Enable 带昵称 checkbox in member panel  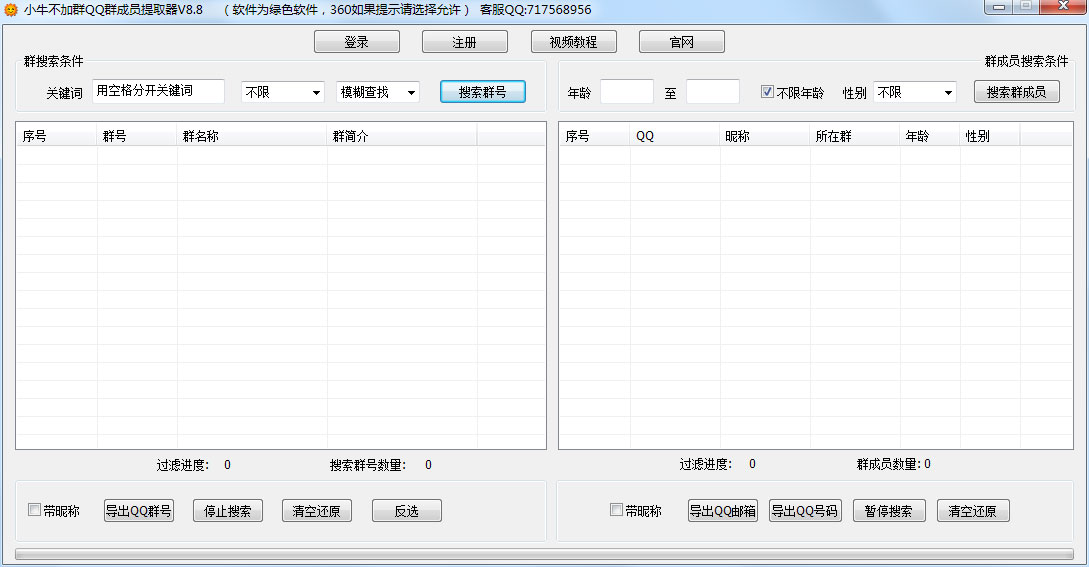pyautogui.click(x=617, y=511)
